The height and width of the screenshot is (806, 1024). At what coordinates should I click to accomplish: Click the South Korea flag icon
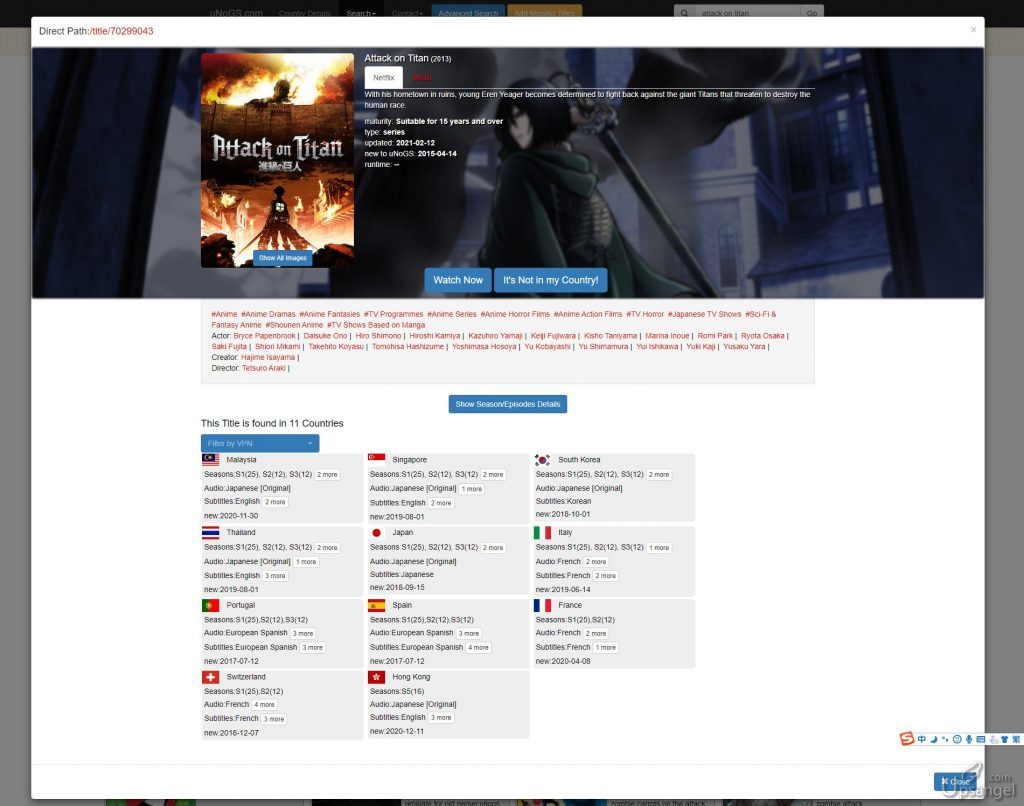542,459
